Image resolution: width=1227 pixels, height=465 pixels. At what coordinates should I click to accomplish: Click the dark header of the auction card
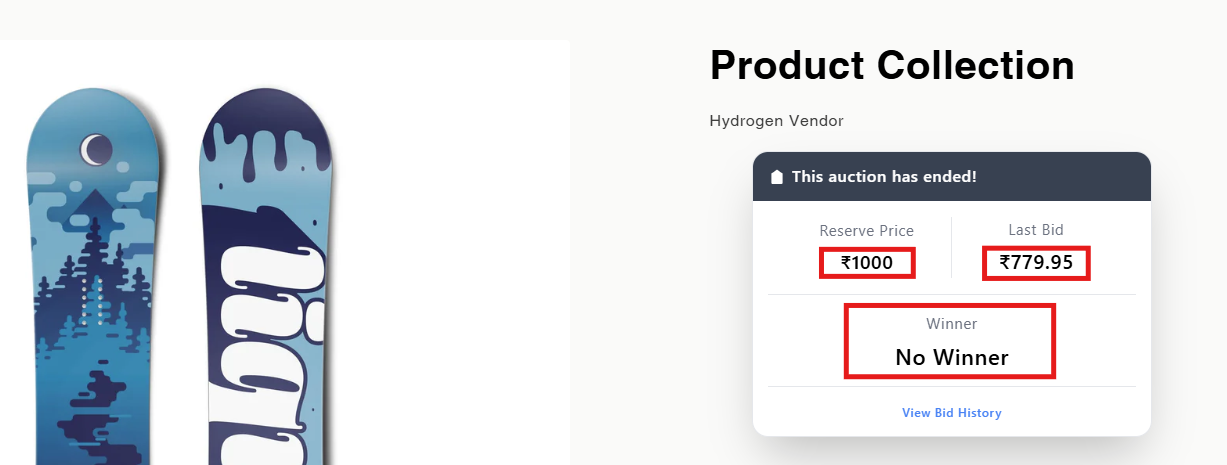(x=952, y=177)
